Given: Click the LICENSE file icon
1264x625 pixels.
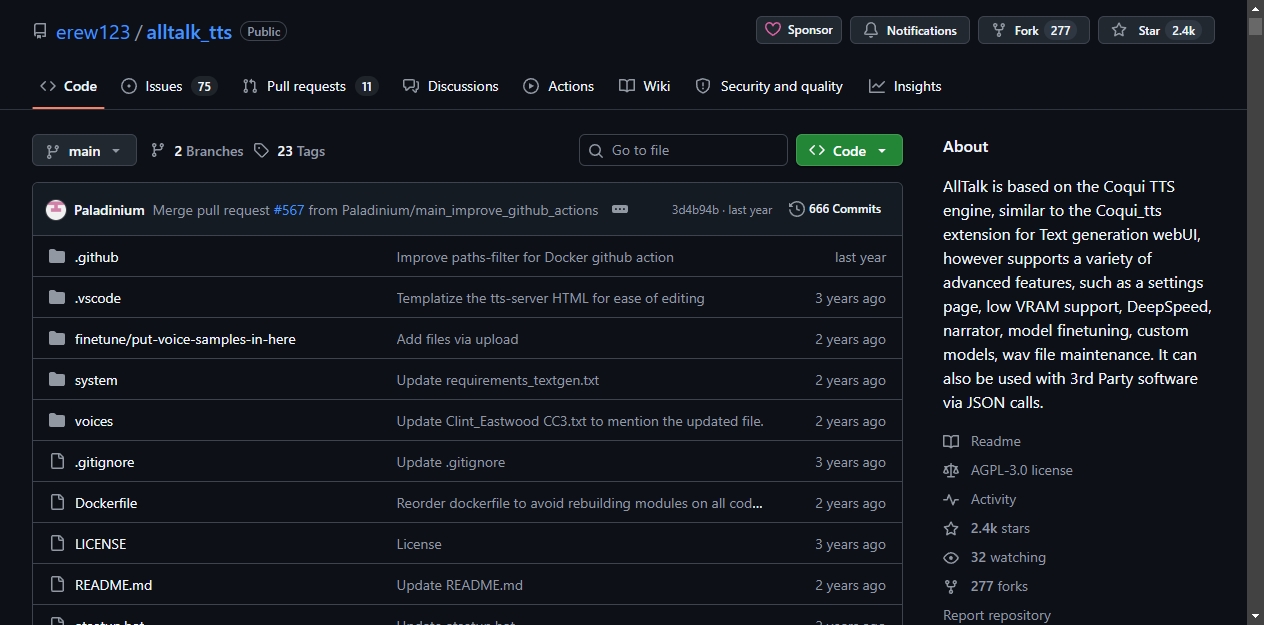Looking at the screenshot, I should [x=57, y=544].
